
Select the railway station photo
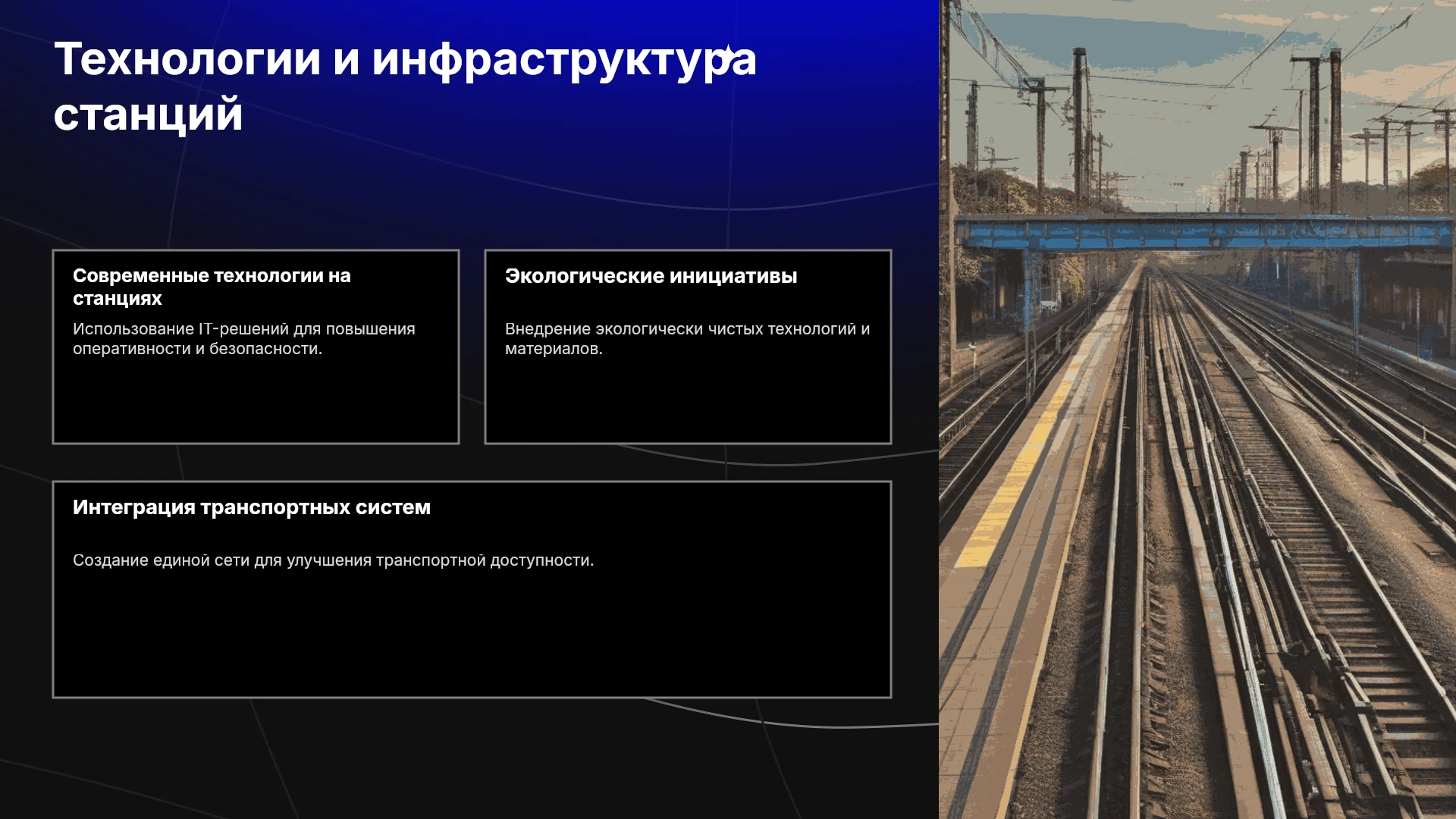(1197, 409)
